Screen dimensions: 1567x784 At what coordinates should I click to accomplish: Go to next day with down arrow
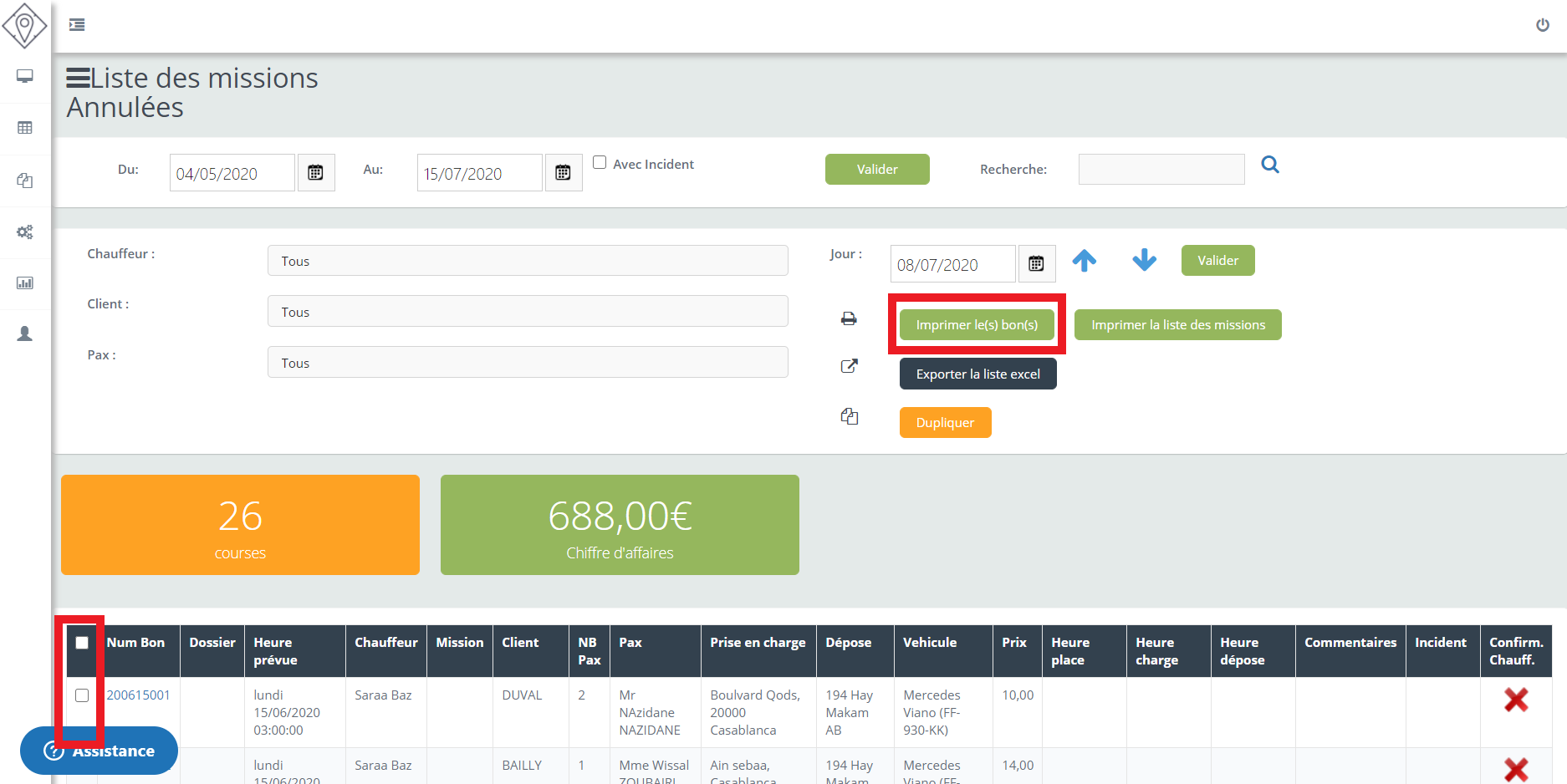tap(1144, 261)
